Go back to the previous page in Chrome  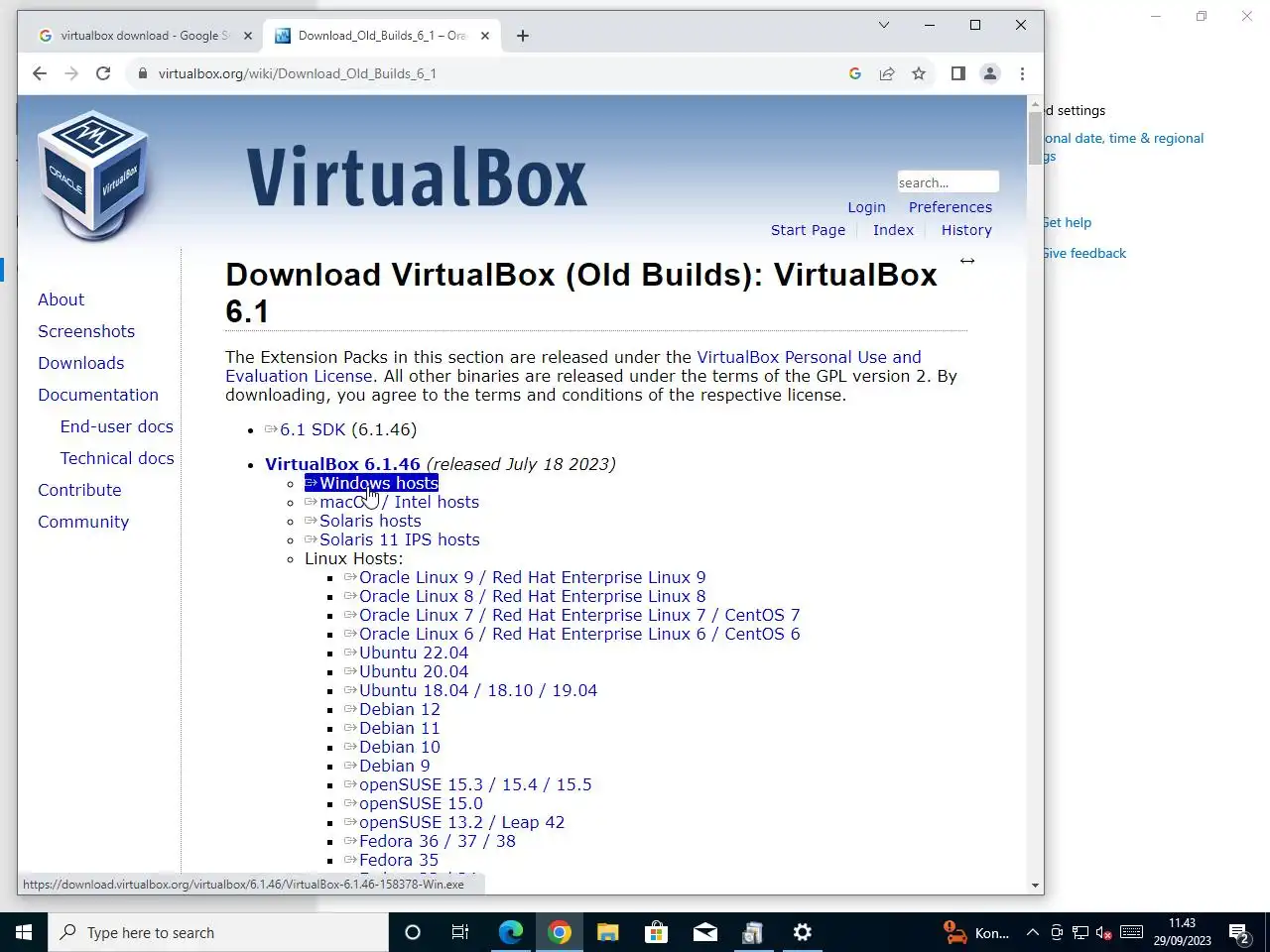40,73
